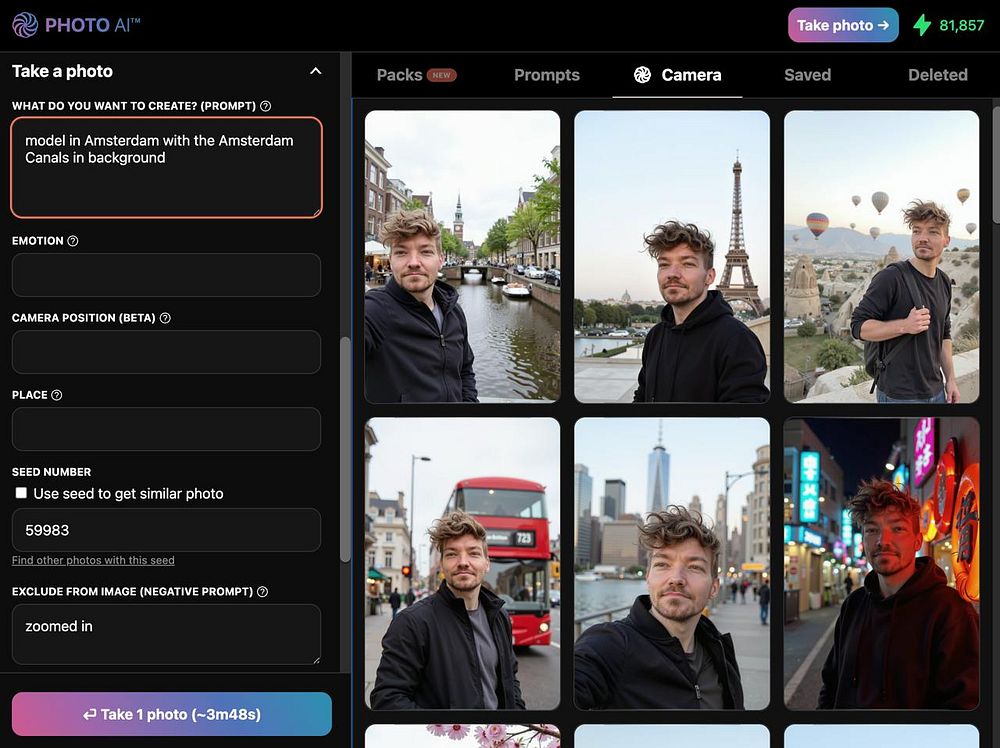
Task: Click the prompt text area with the Amsterdam description
Action: [166, 167]
